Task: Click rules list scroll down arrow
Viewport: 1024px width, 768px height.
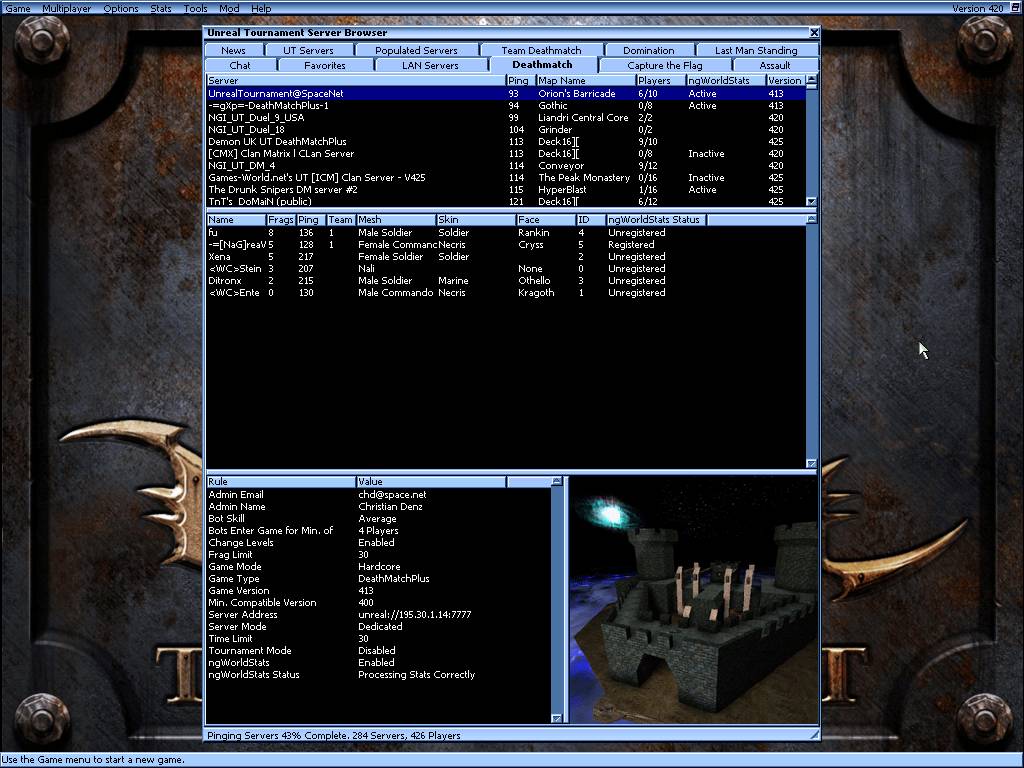Action: (x=556, y=718)
